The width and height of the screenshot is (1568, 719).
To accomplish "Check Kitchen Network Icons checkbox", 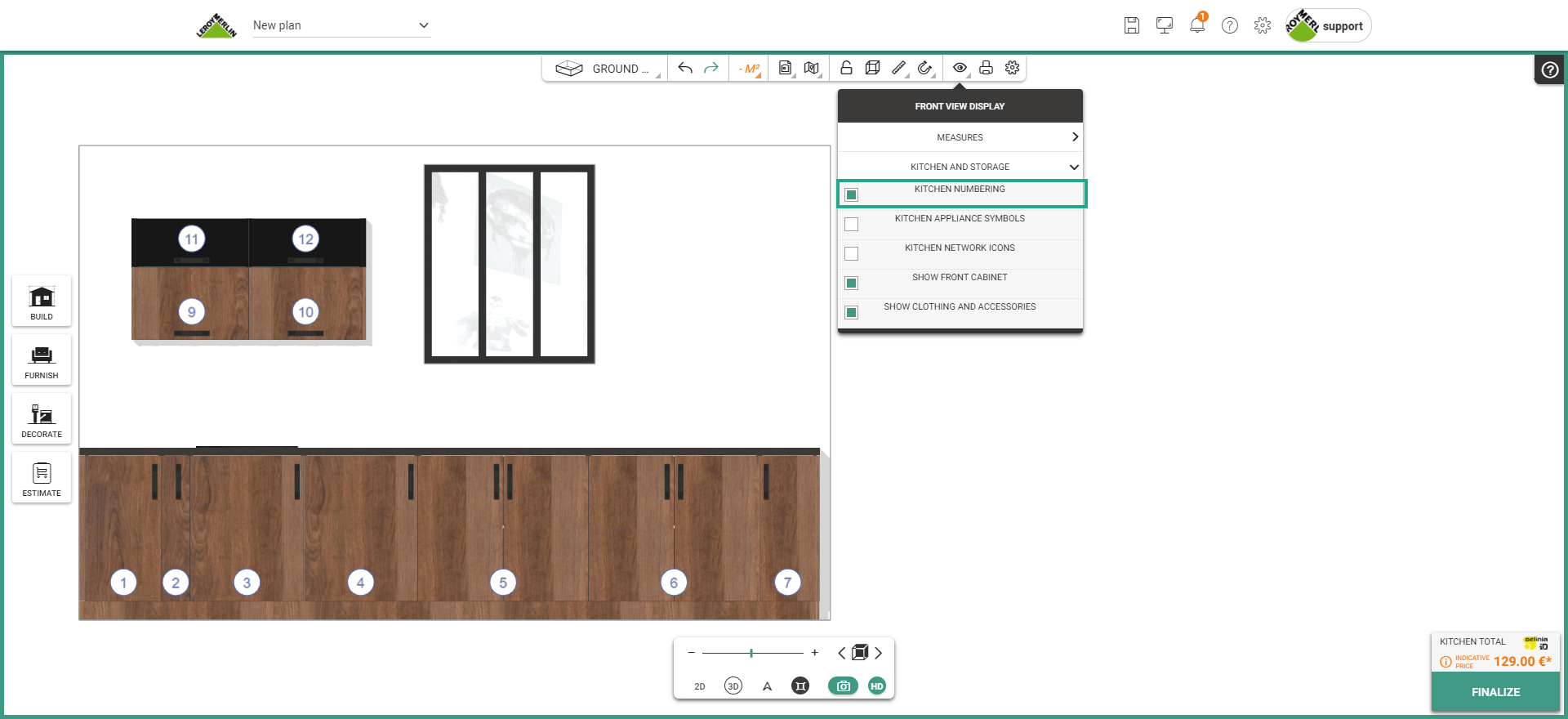I will (851, 253).
